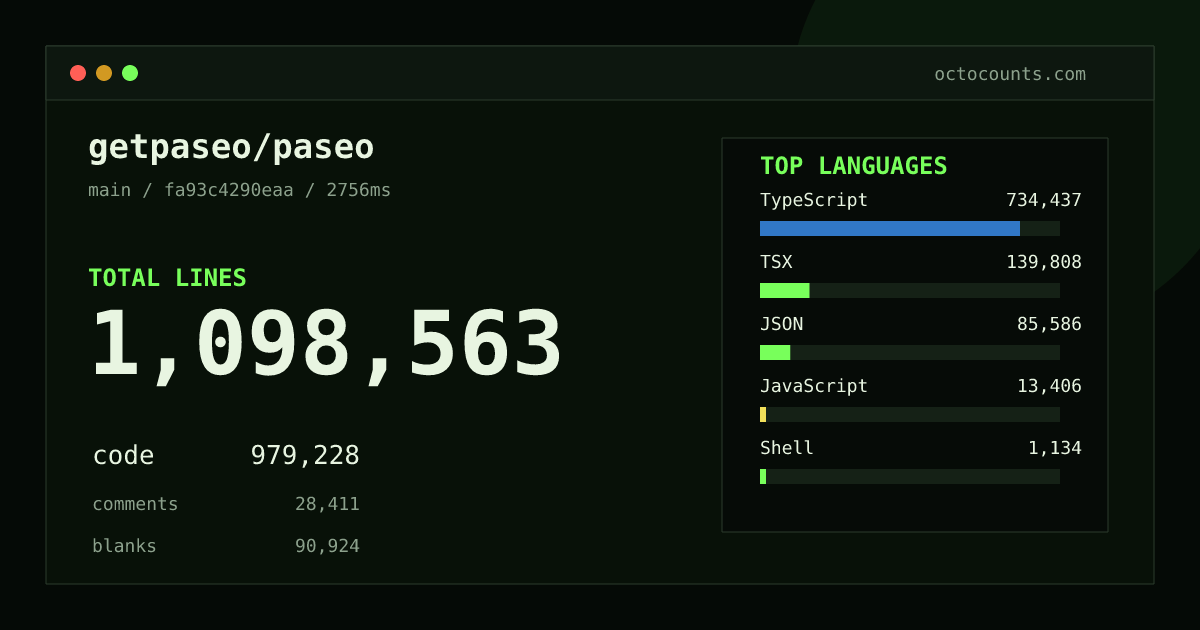Image resolution: width=1200 pixels, height=630 pixels.
Task: Click the TypeScript language label
Action: click(814, 200)
